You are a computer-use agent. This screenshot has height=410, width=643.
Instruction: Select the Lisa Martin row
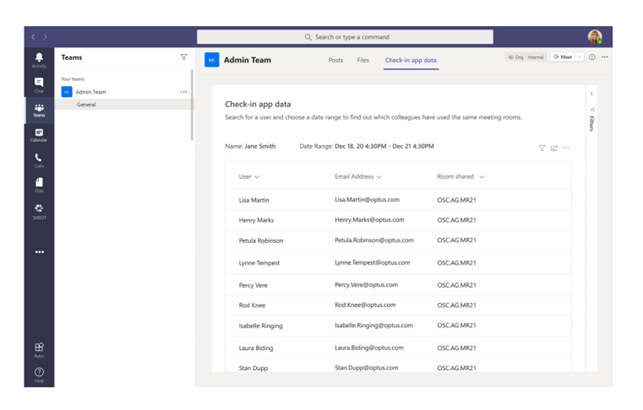[398, 200]
